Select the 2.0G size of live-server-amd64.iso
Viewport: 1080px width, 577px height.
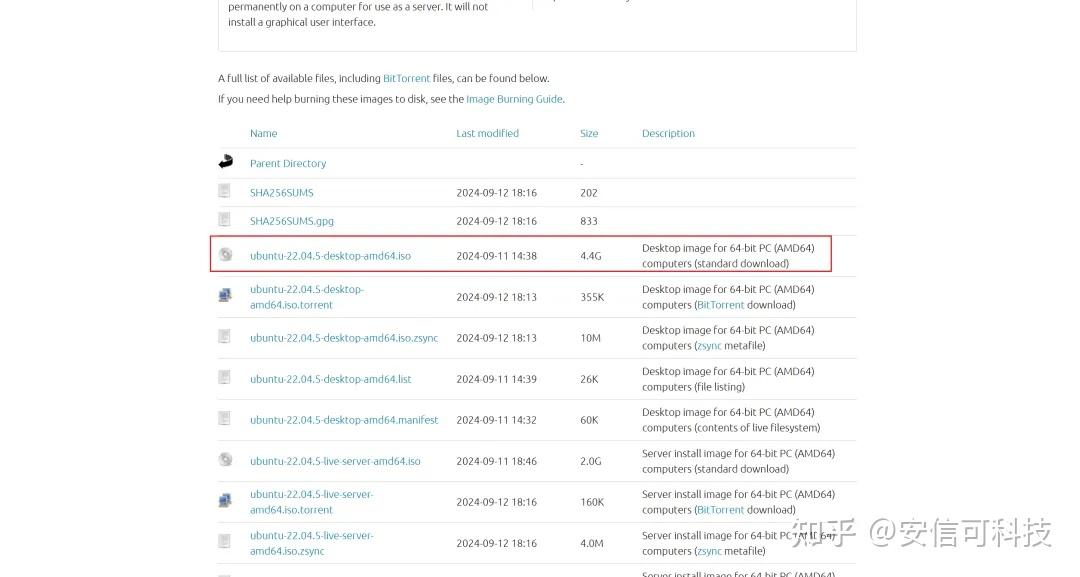click(590, 461)
